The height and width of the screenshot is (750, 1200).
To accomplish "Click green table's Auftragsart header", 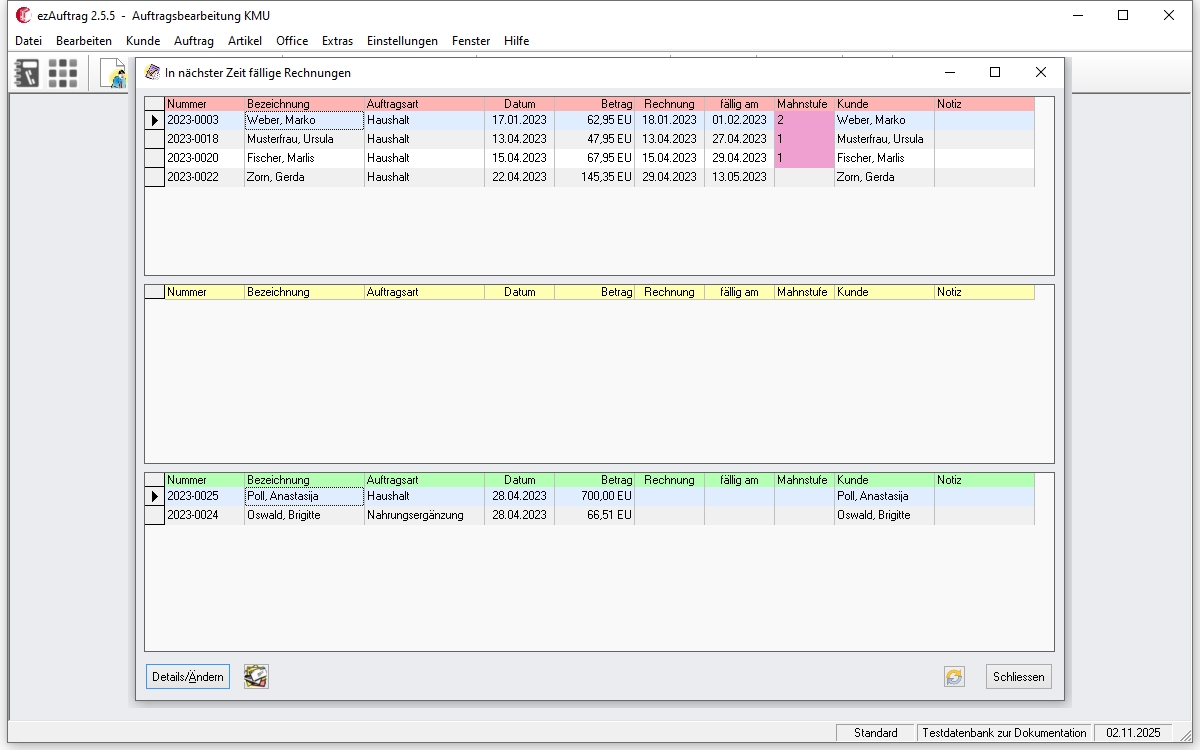I will pyautogui.click(x=425, y=480).
